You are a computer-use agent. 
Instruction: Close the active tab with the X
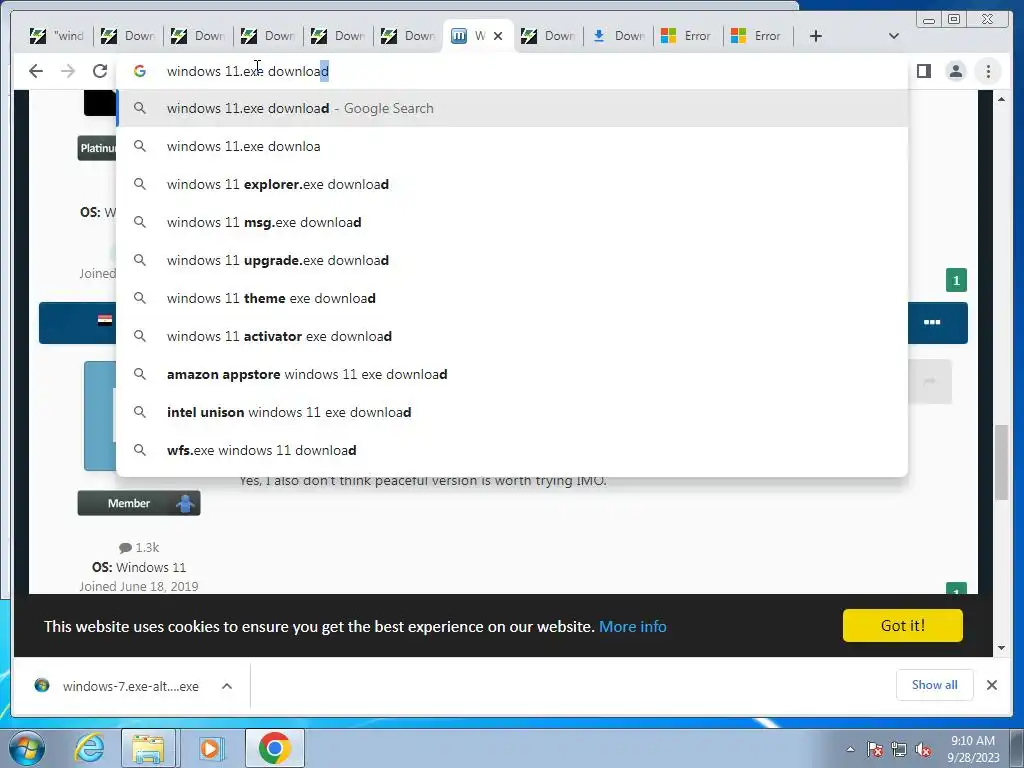498,36
